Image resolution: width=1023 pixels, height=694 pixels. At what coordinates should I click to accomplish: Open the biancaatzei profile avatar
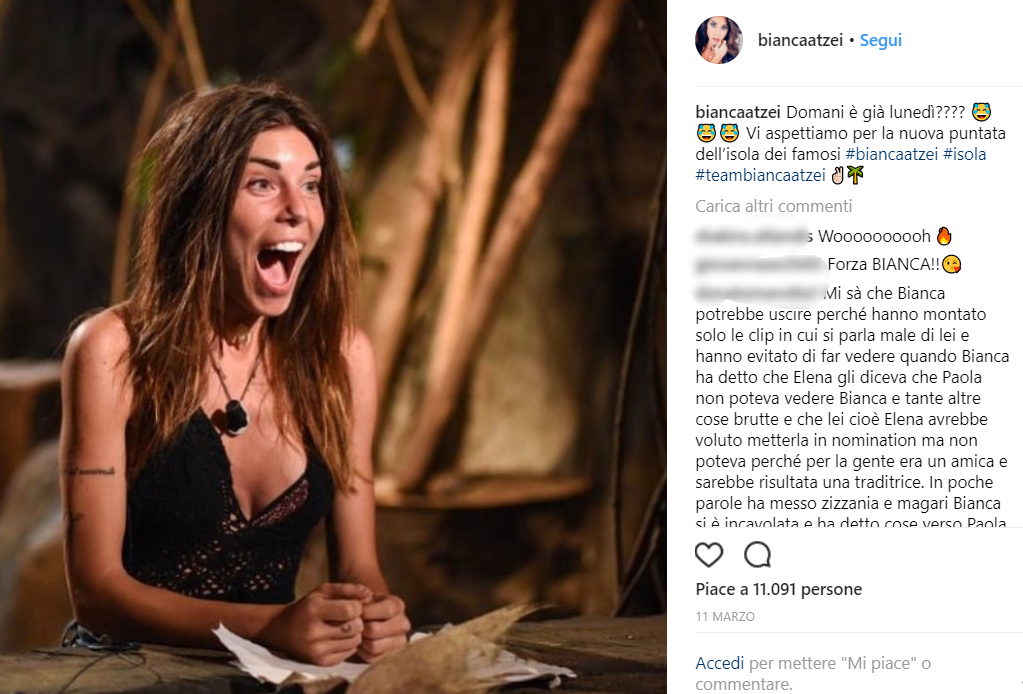click(x=718, y=41)
